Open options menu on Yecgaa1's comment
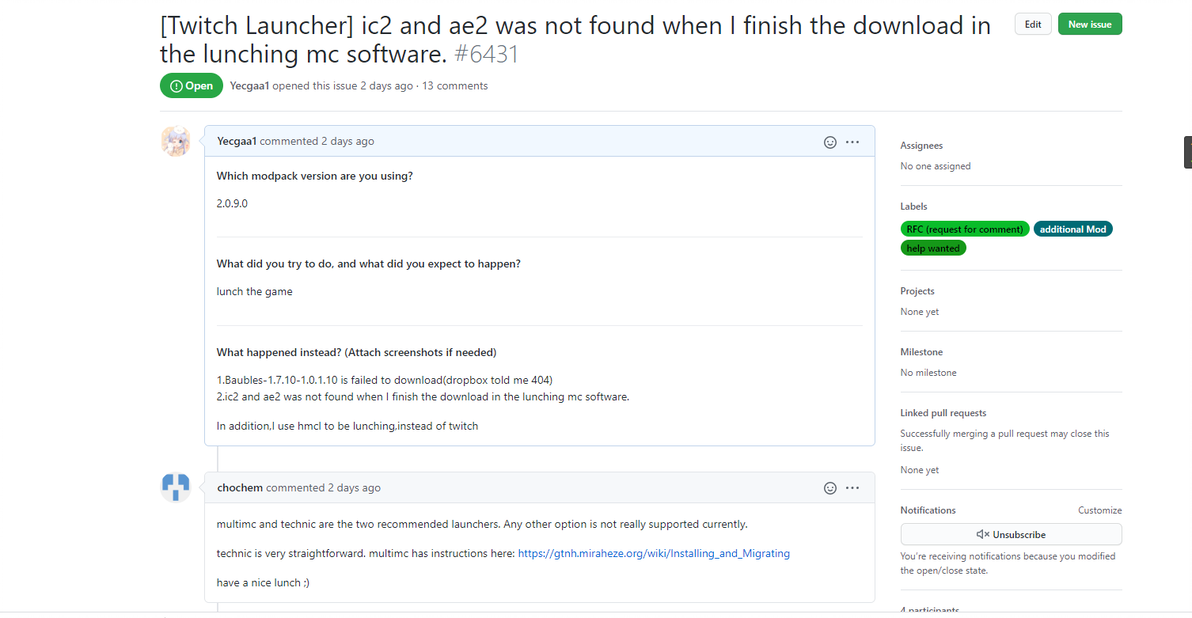This screenshot has width=1192, height=618. pyautogui.click(x=852, y=142)
